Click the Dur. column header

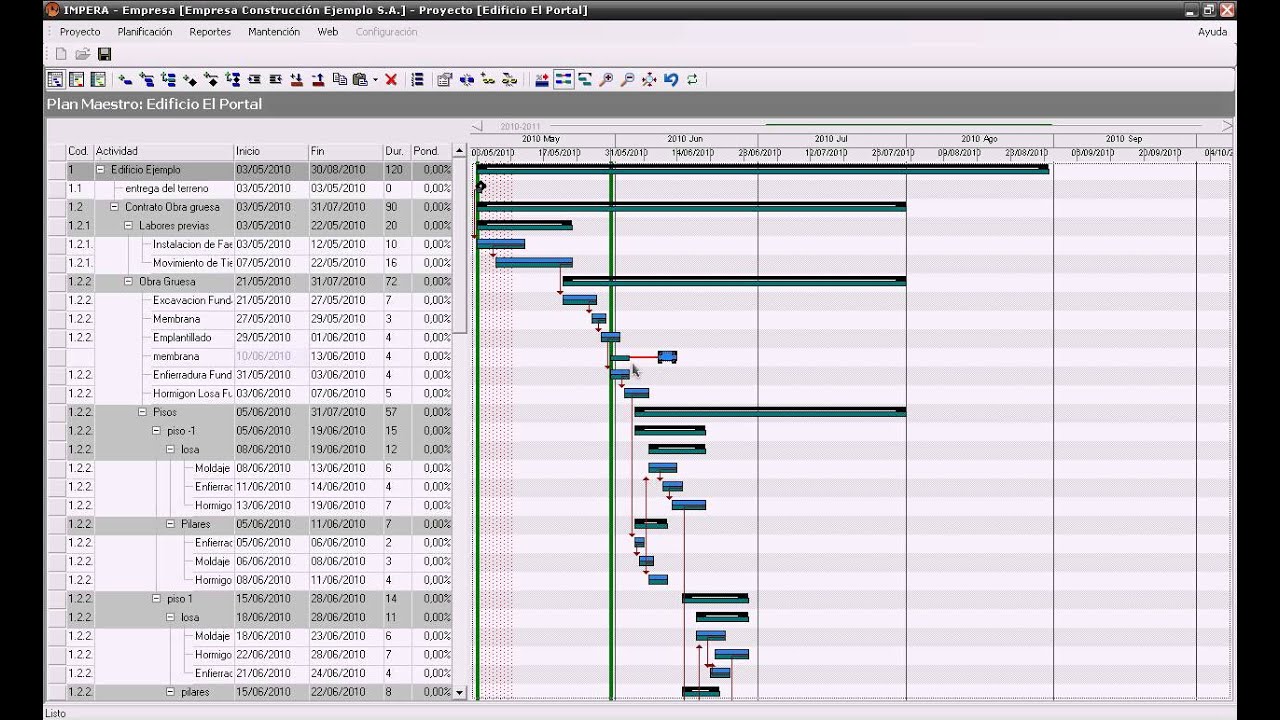coord(397,151)
